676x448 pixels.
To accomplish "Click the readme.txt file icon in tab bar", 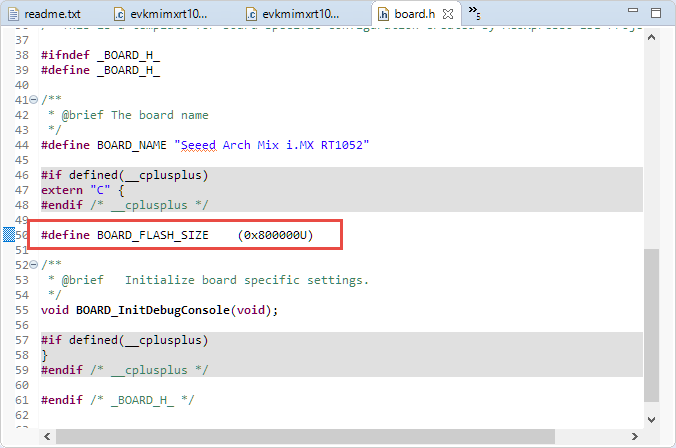I will (13, 14).
